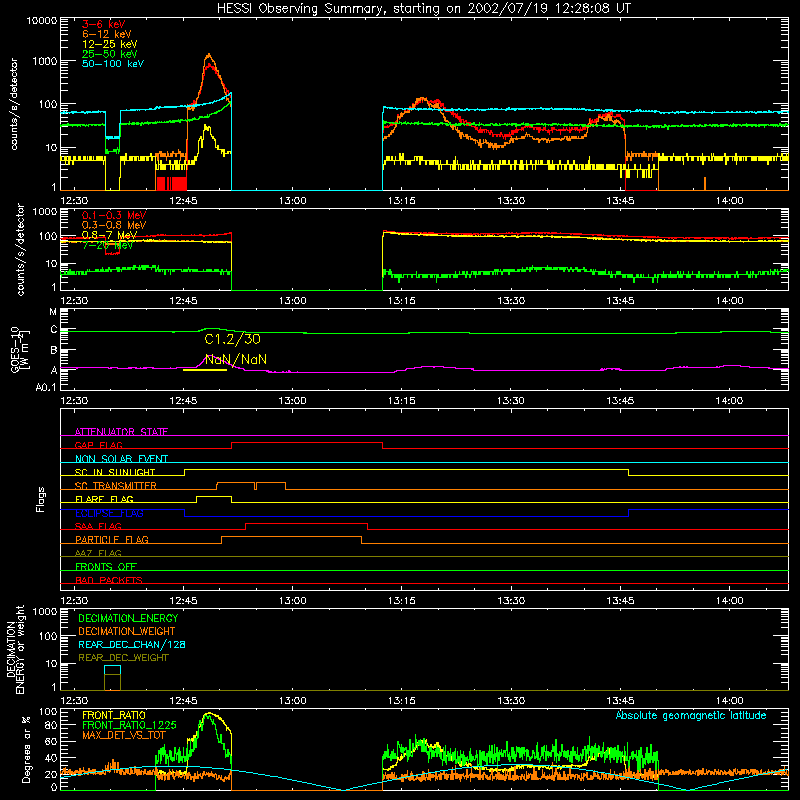The height and width of the screenshot is (800, 800).
Task: Click the Absolute geomagnetic latitude label
Action: [x=691, y=715]
